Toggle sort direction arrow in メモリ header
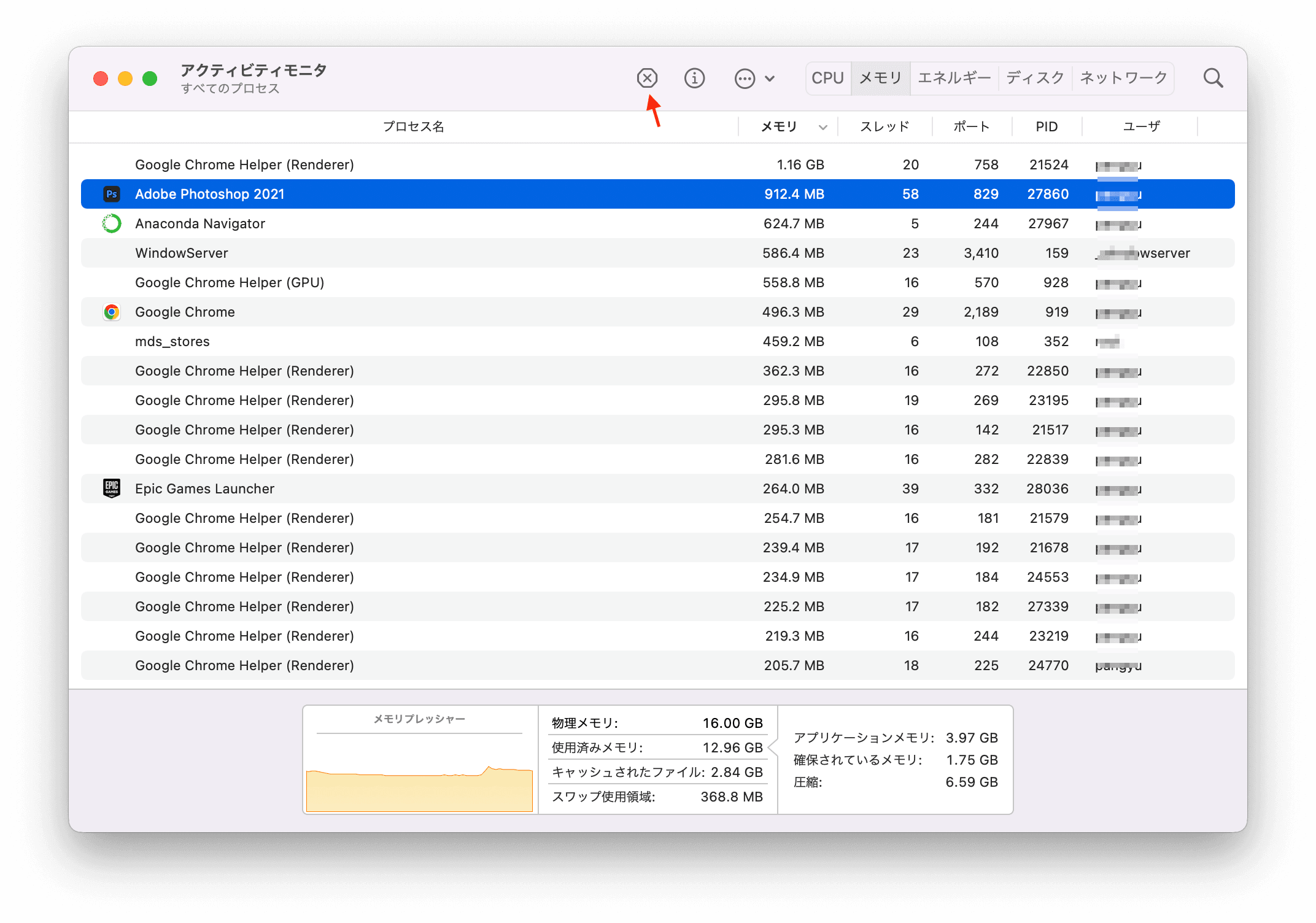The height and width of the screenshot is (923, 1316). (823, 127)
